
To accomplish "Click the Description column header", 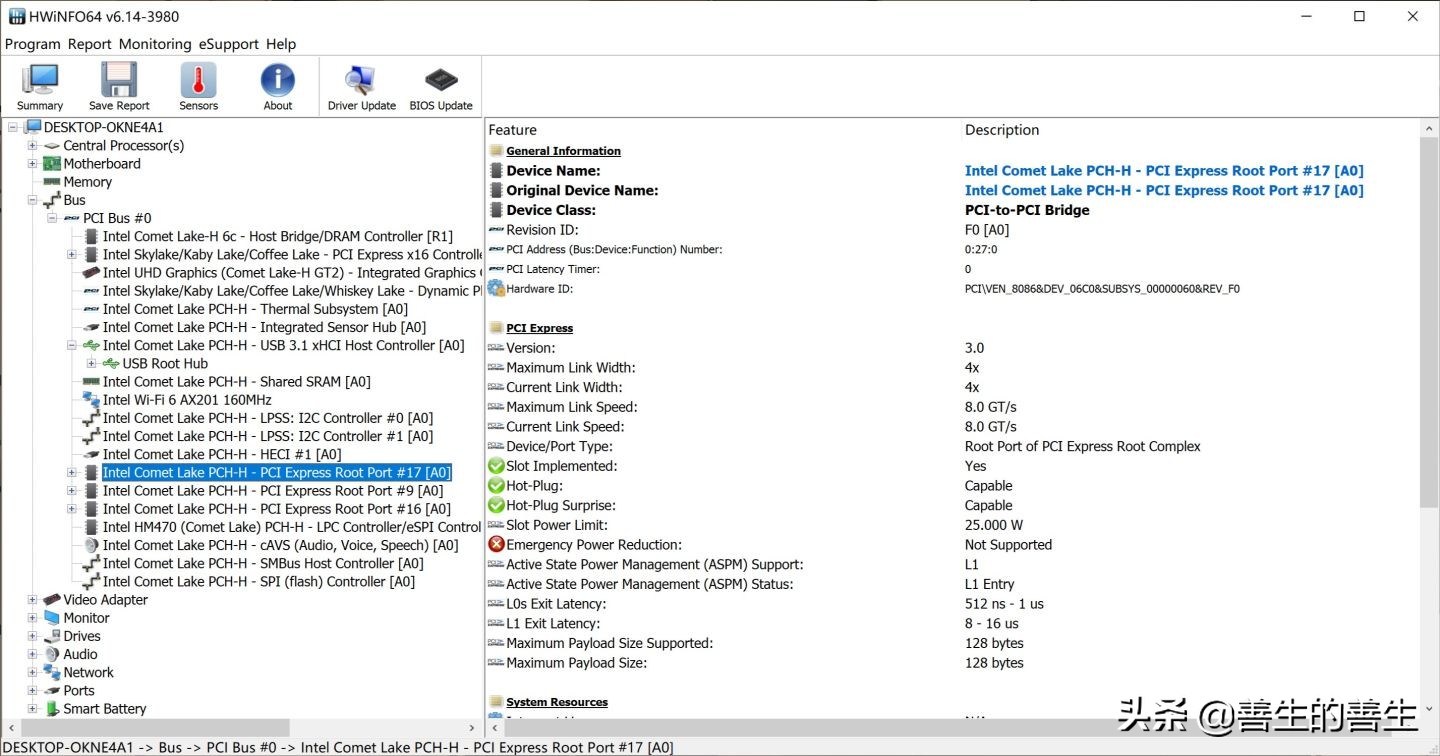I will pos(1001,130).
